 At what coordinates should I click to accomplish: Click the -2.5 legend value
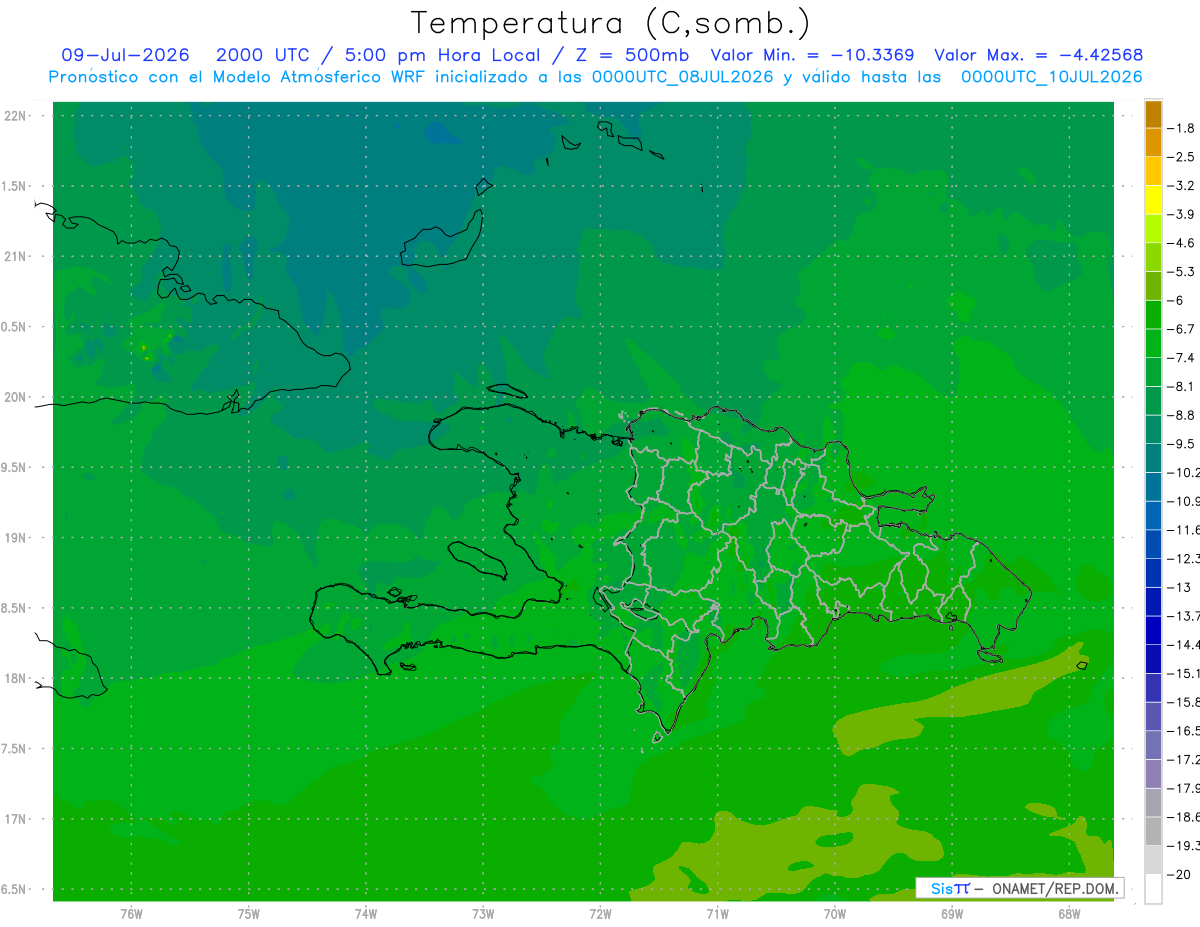(1181, 157)
